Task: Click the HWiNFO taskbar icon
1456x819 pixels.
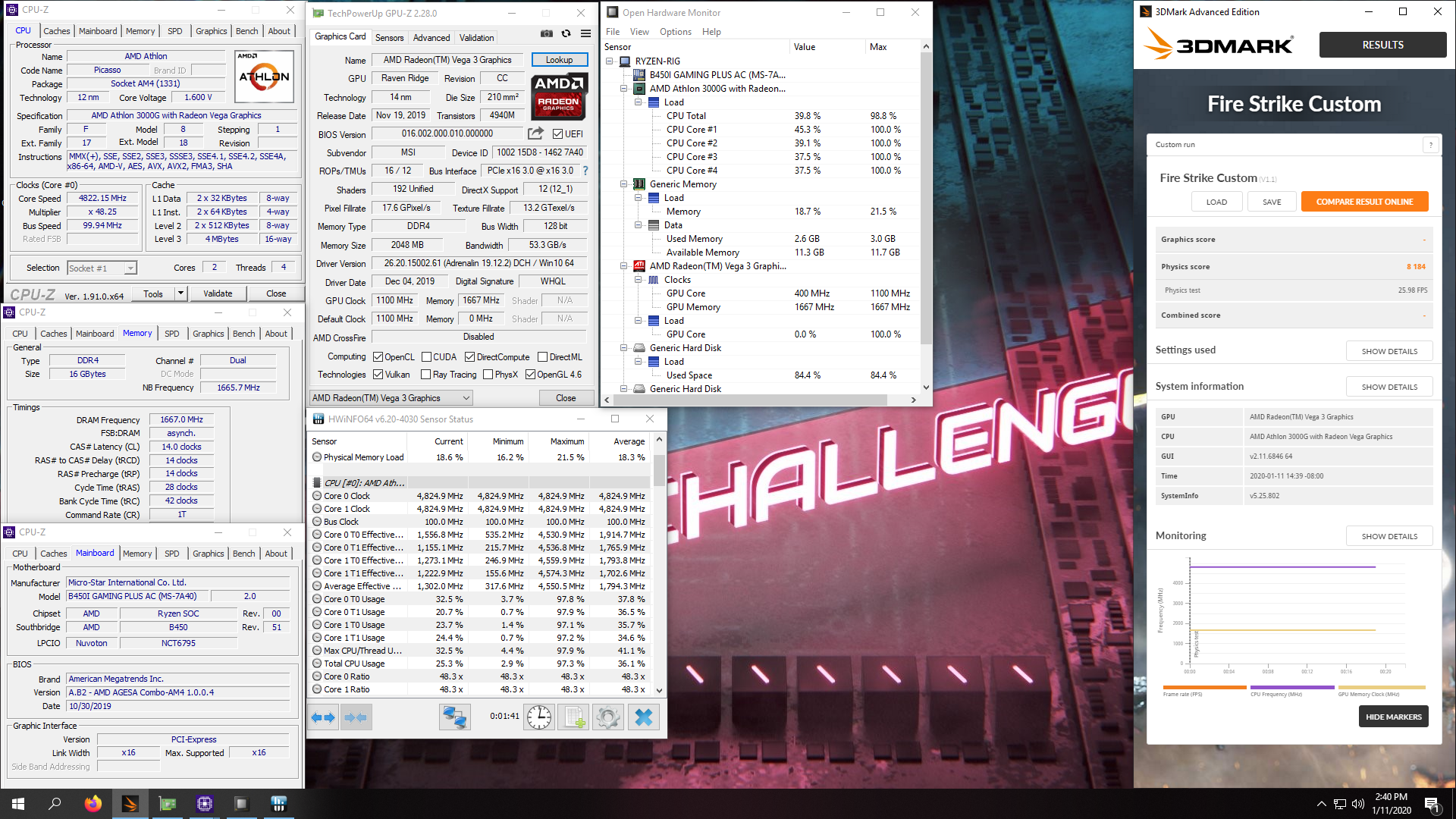Action: [x=278, y=804]
